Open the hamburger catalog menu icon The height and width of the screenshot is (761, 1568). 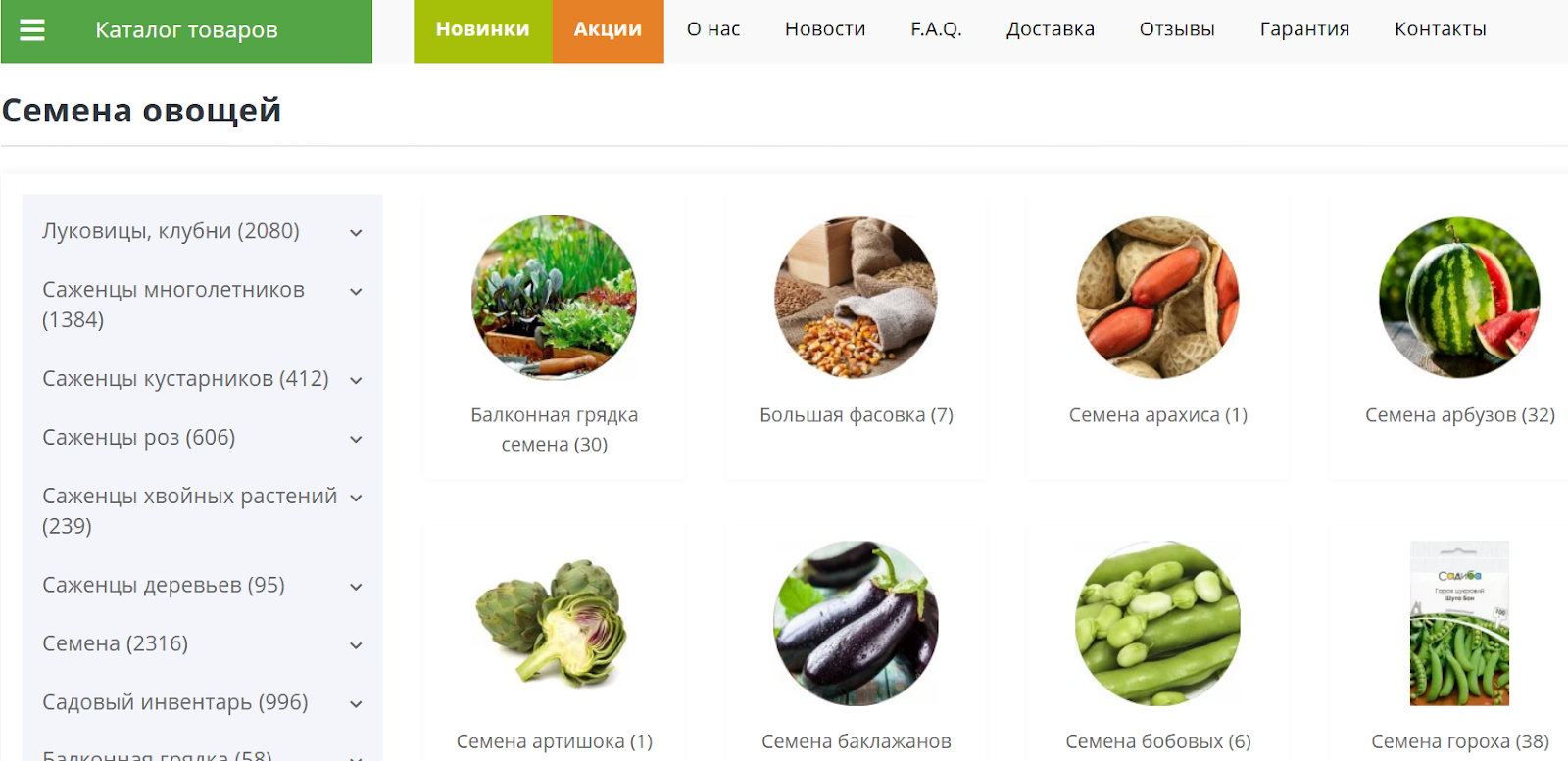point(32,30)
